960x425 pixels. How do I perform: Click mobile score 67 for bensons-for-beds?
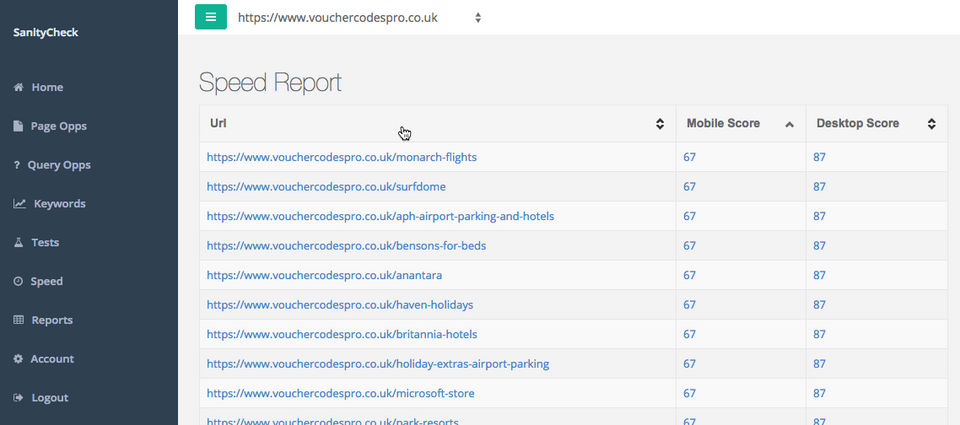point(689,246)
